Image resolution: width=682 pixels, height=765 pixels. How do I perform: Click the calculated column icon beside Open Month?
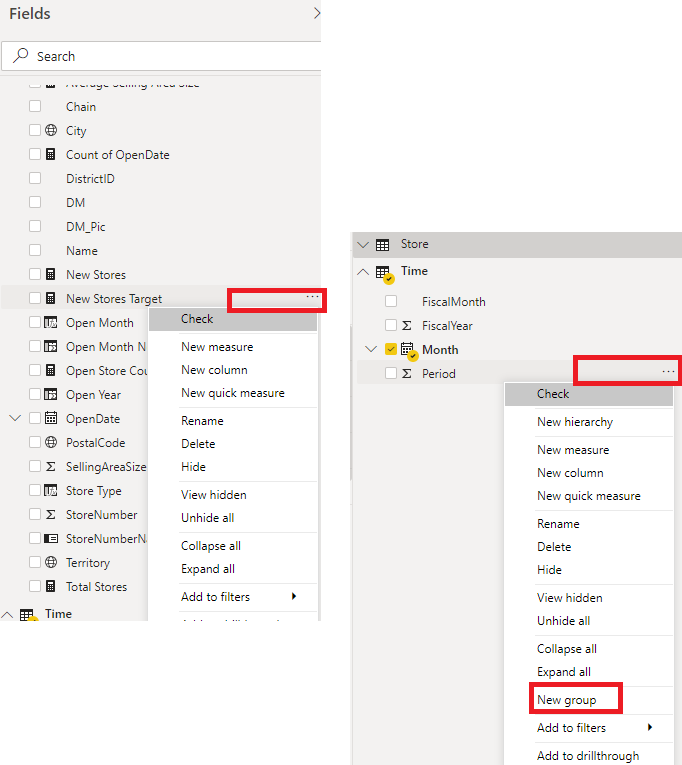[51, 322]
